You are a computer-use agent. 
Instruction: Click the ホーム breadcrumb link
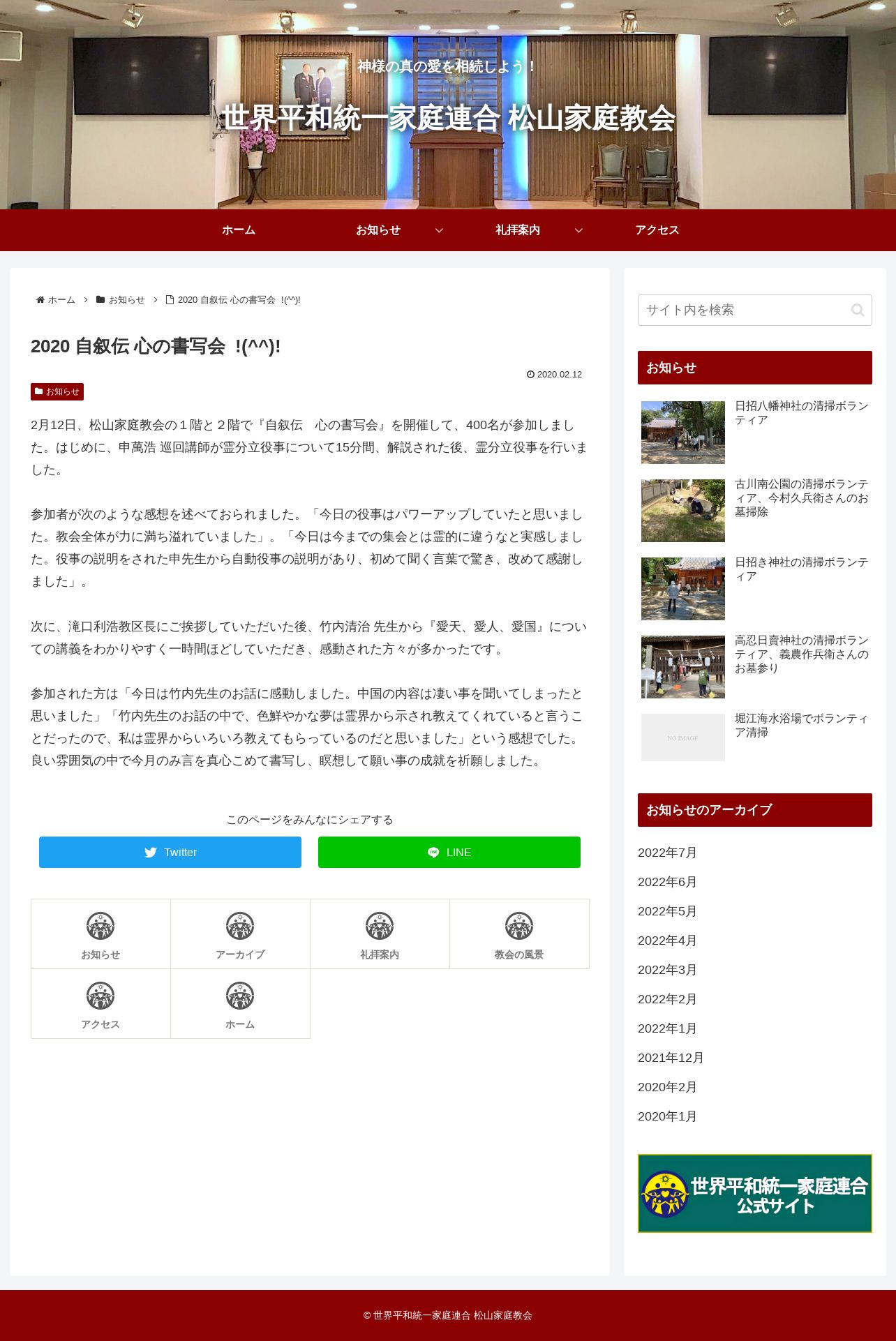pos(61,300)
